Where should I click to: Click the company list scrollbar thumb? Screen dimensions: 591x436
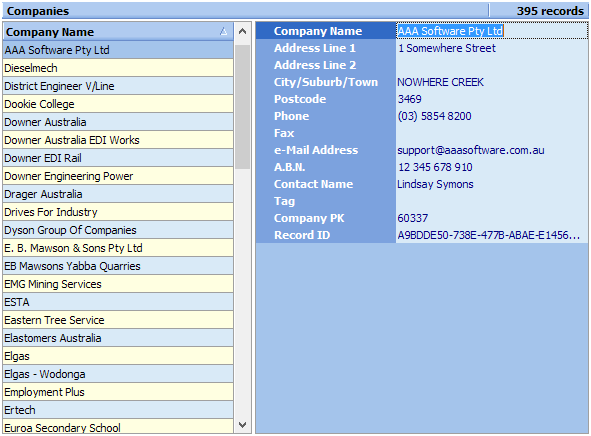243,107
